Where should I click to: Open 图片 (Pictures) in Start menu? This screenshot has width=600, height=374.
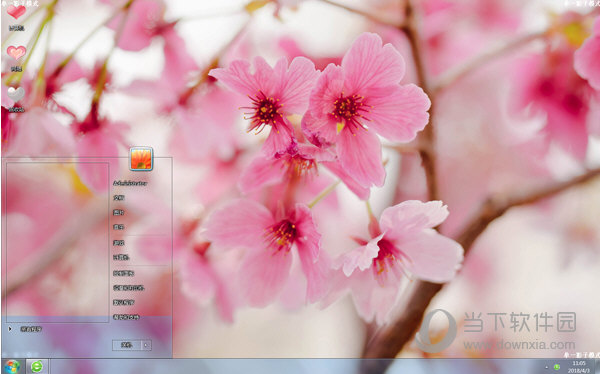click(x=119, y=212)
